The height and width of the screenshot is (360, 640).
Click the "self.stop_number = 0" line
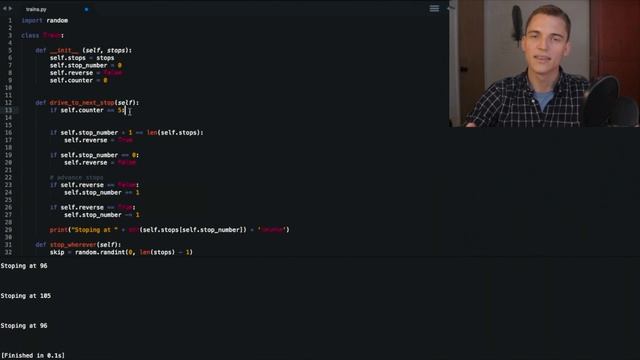[x=86, y=65]
